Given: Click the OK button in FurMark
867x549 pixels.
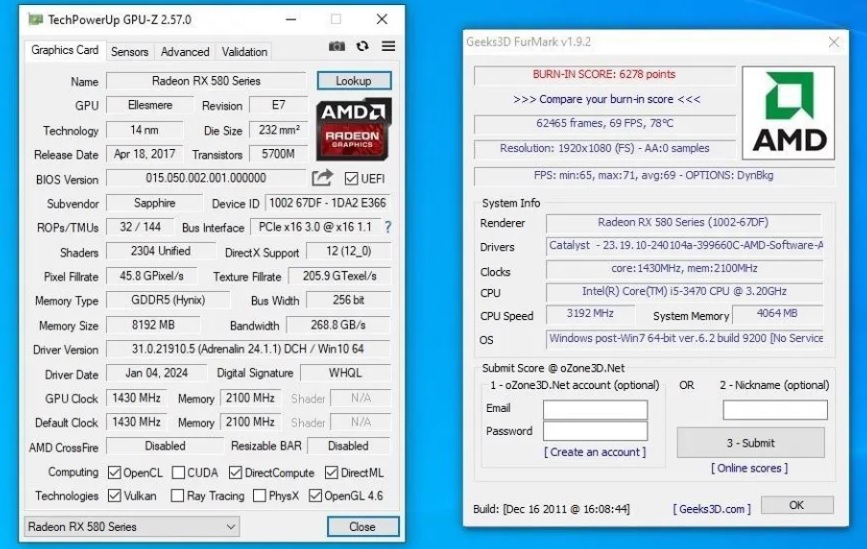Looking at the screenshot, I should click(797, 505).
